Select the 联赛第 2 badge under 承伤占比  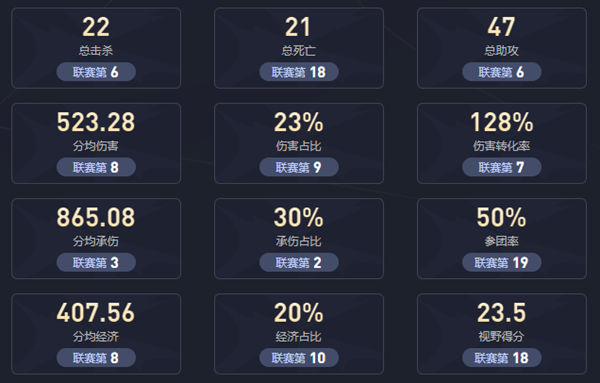[x=299, y=262]
